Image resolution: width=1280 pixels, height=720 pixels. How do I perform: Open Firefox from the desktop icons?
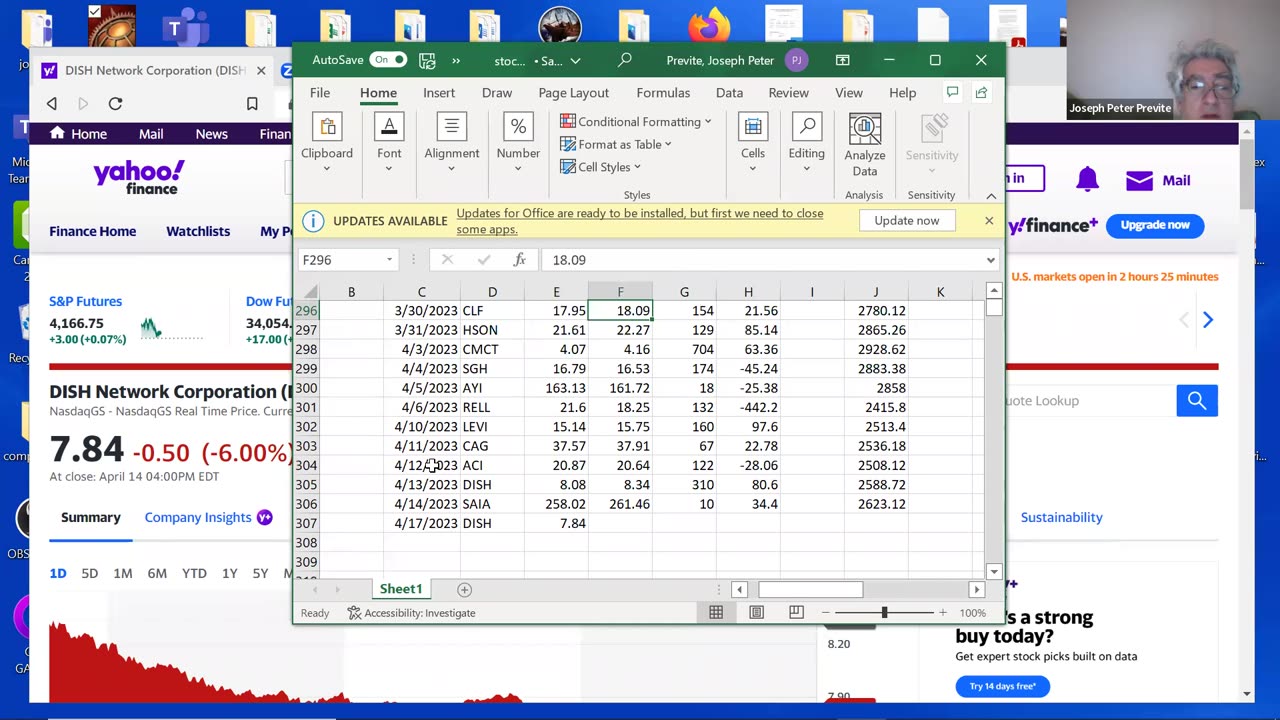709,25
